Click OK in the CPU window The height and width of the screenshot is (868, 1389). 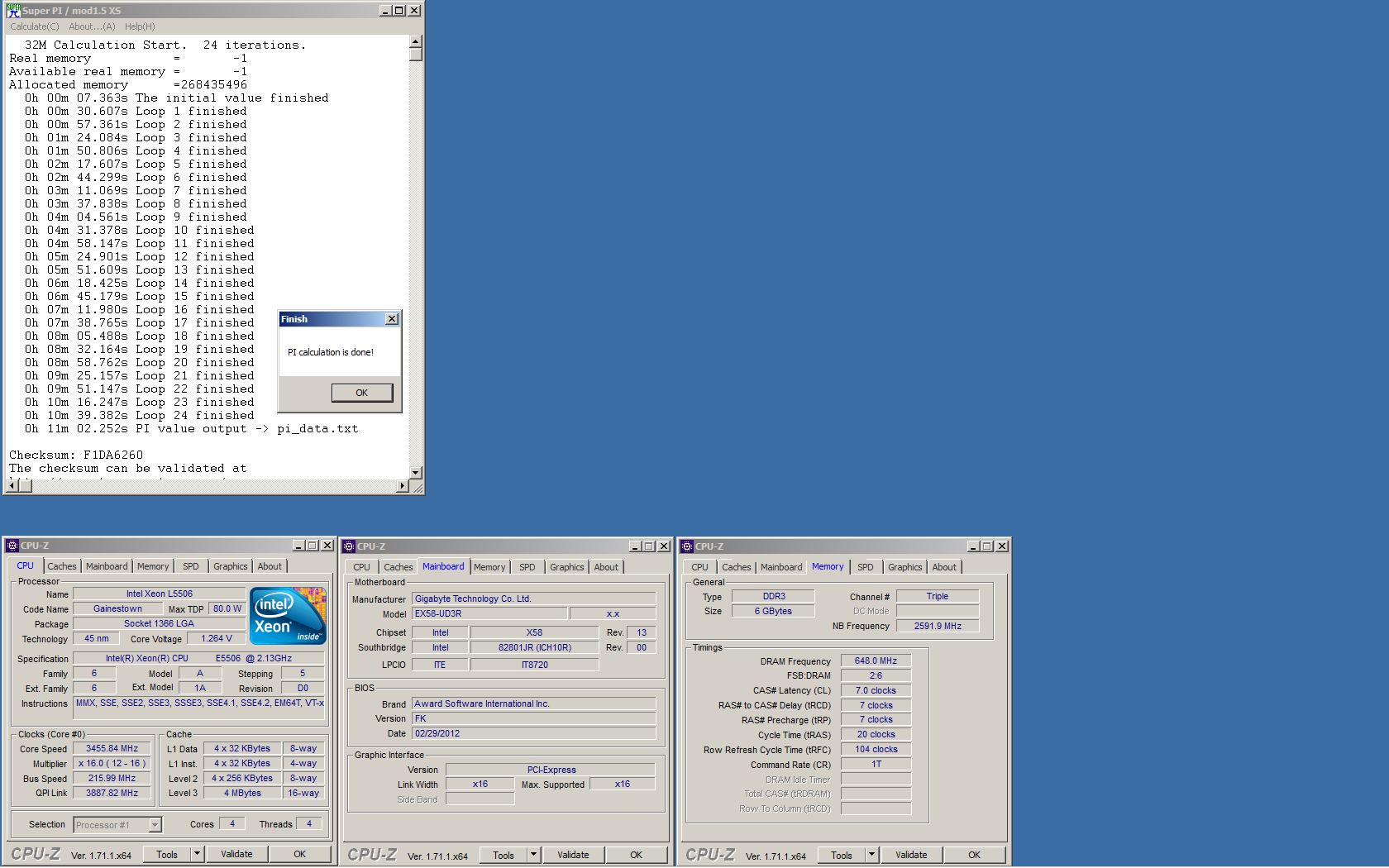tap(300, 854)
